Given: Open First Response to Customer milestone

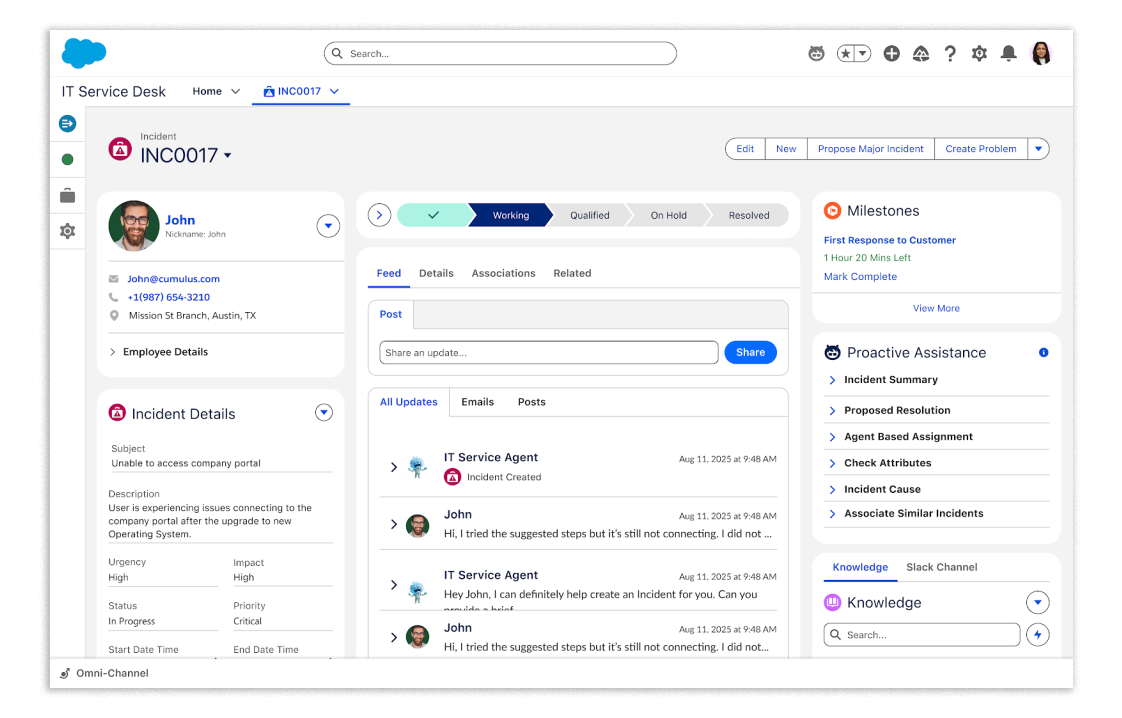Looking at the screenshot, I should pyautogui.click(x=889, y=240).
